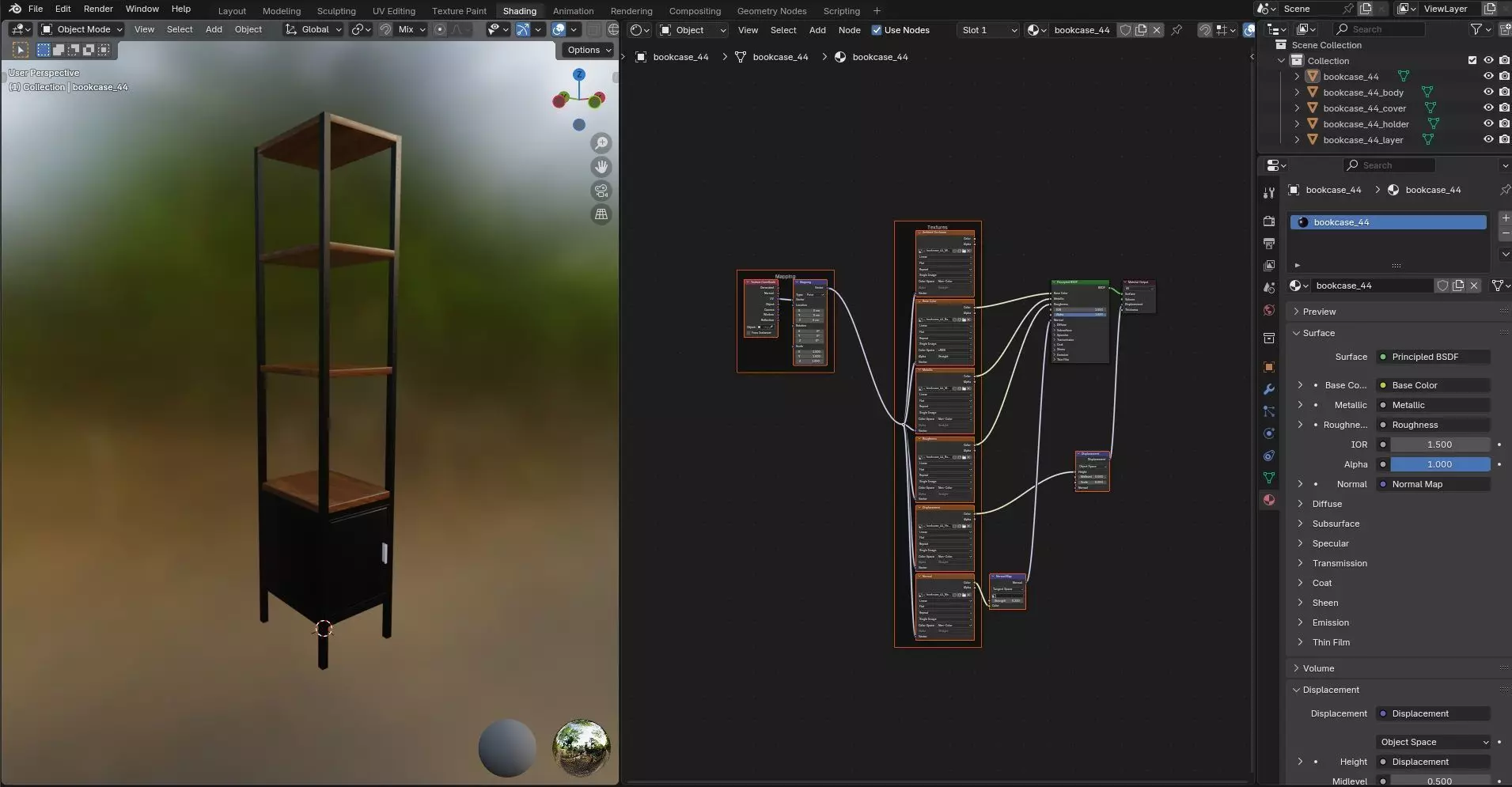Toggle proportional editing in viewport header

440,29
